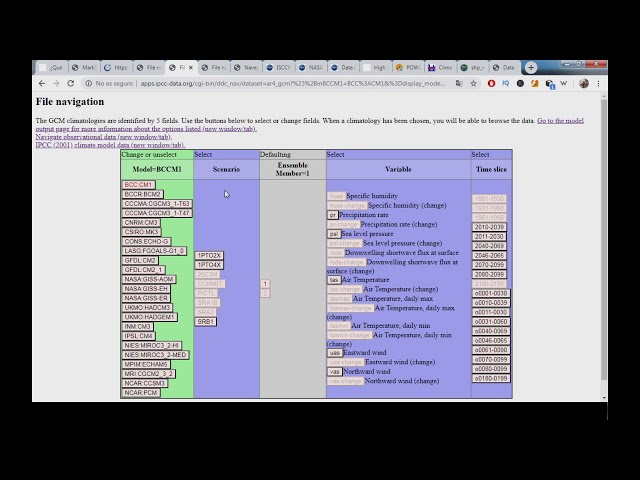
Task: Pick the 2046-2065 time slice
Action: (489, 256)
